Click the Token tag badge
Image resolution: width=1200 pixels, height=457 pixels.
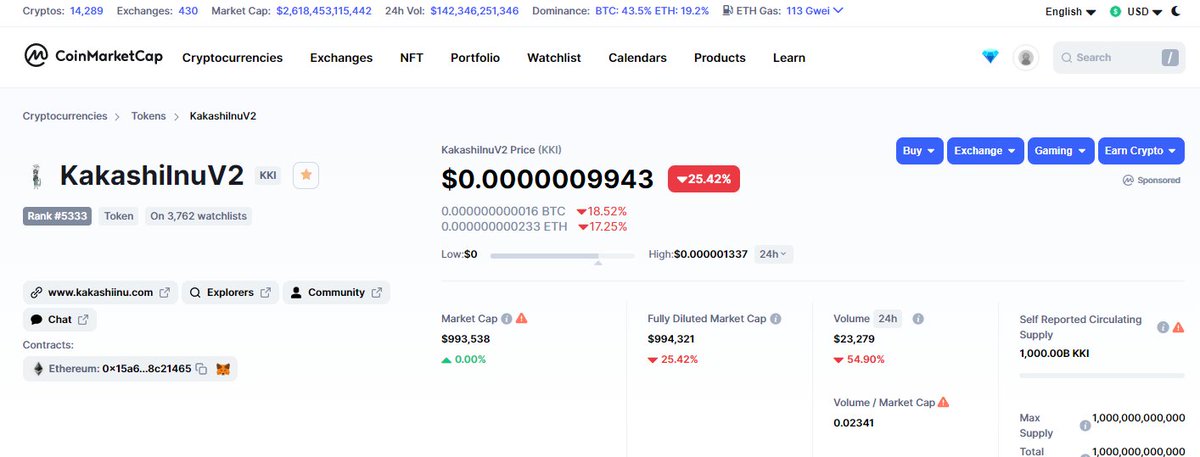119,215
